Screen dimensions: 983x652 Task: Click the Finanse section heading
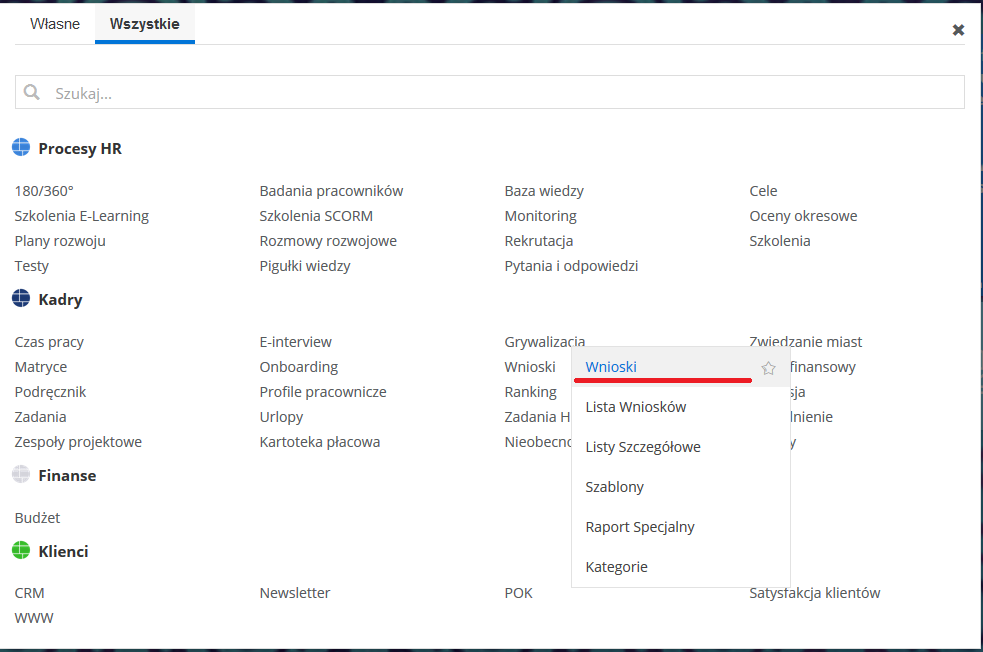click(67, 476)
